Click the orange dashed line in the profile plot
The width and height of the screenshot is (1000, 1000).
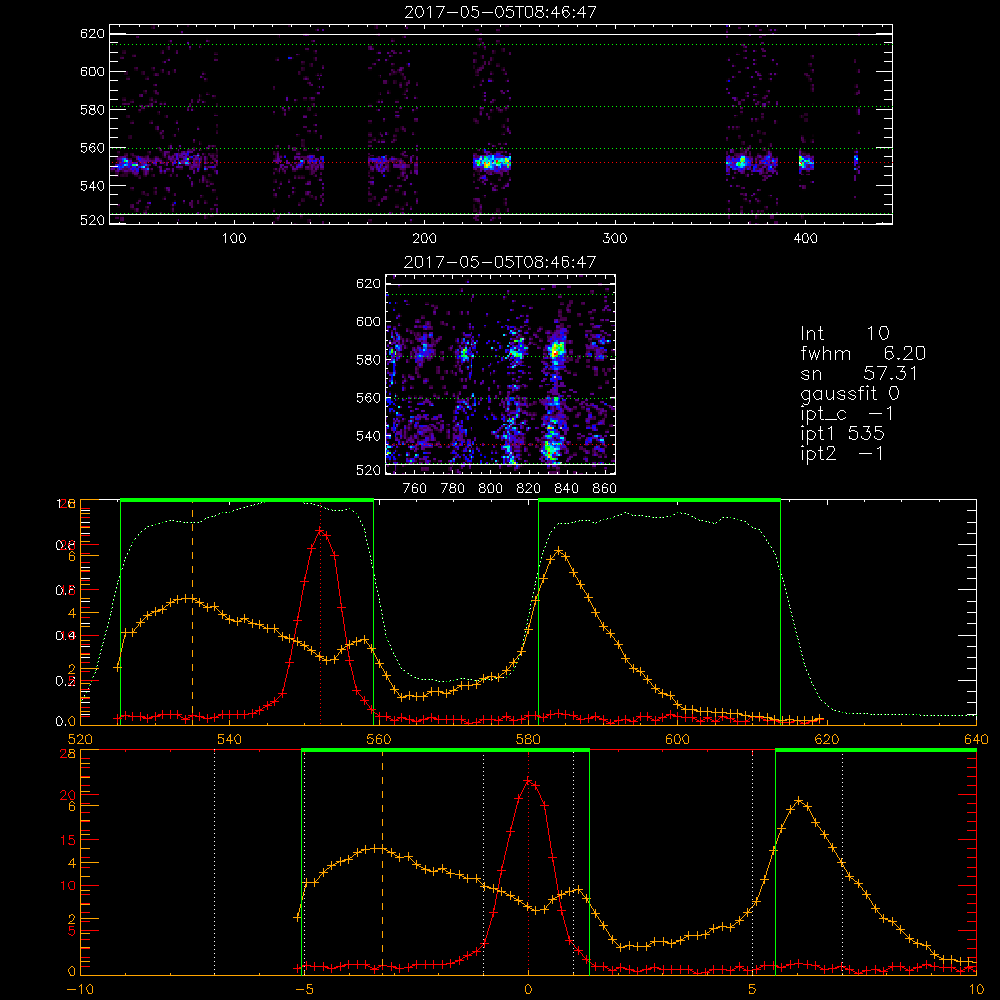click(193, 612)
